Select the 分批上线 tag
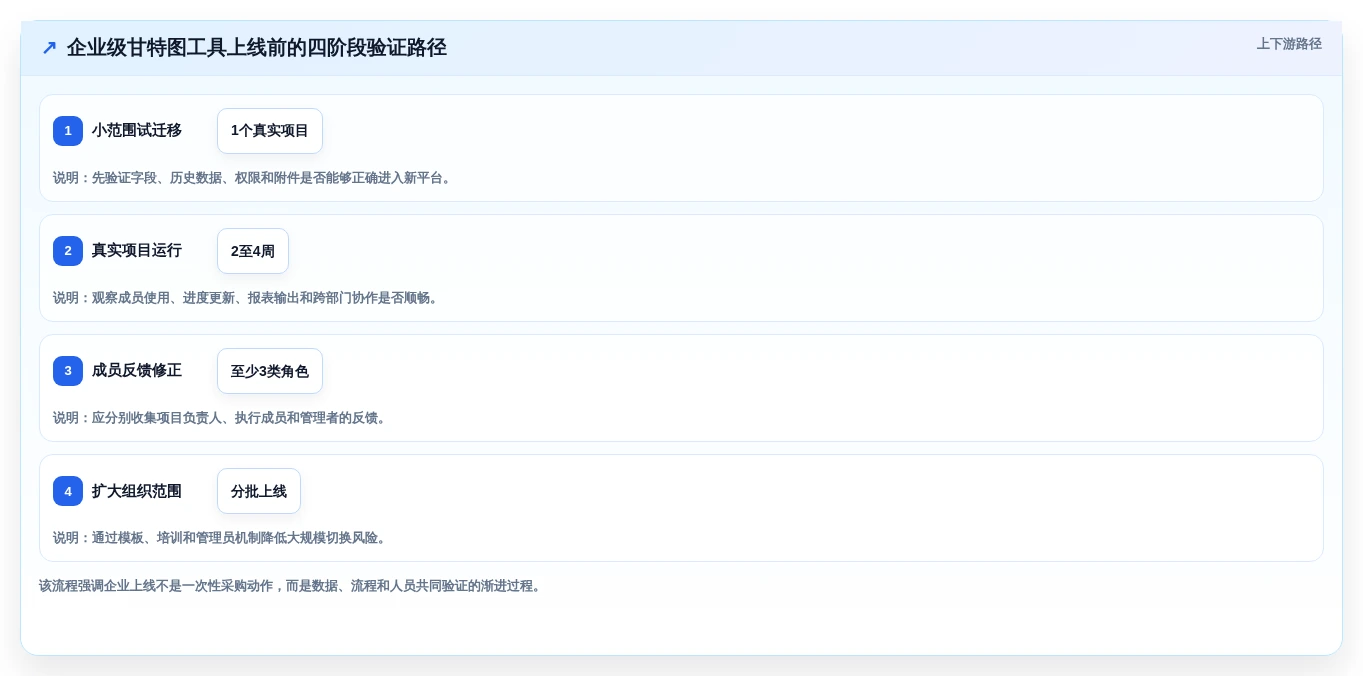Image resolution: width=1363 pixels, height=676 pixels. (x=259, y=491)
